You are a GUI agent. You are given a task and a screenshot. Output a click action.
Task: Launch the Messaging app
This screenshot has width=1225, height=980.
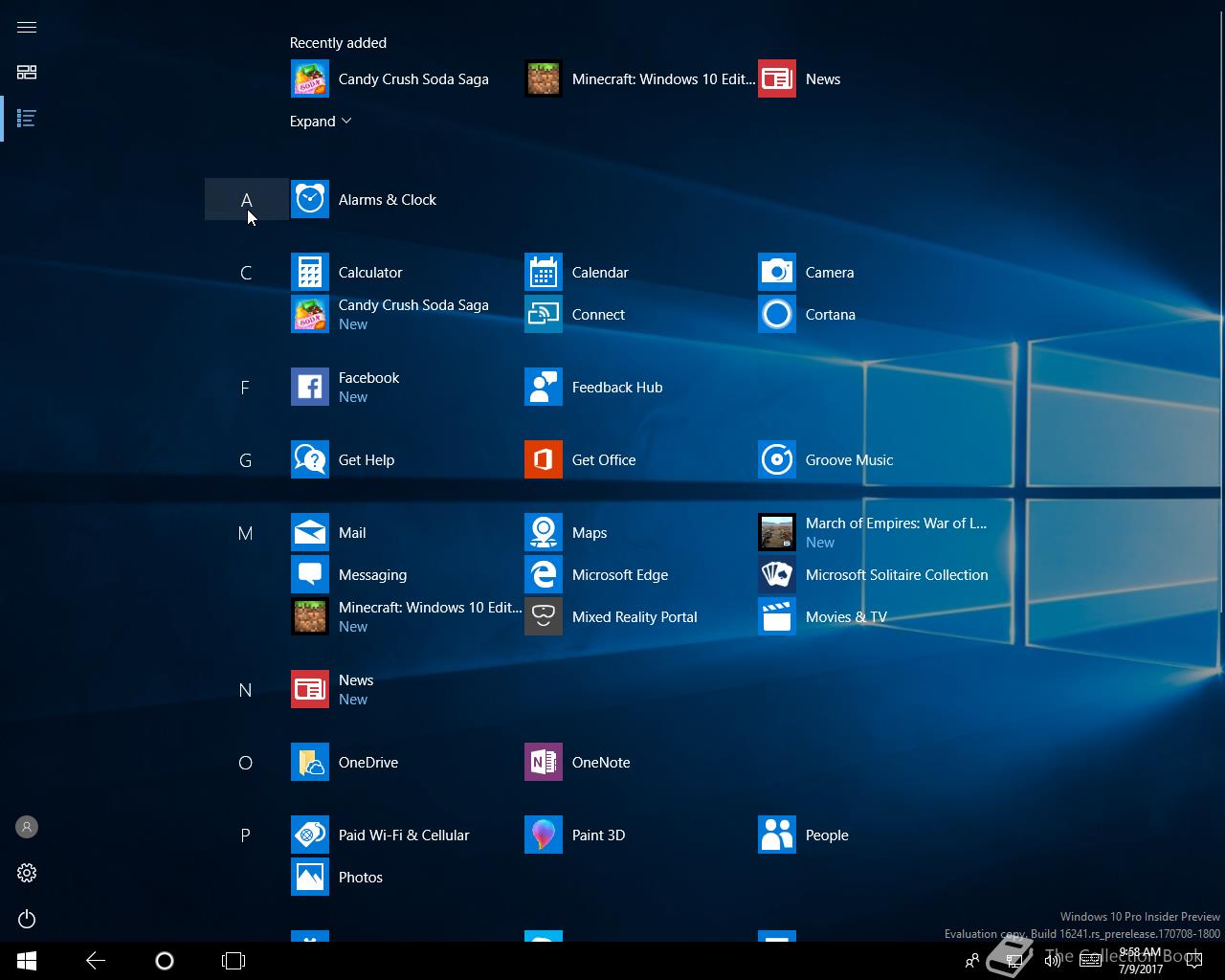(x=405, y=574)
